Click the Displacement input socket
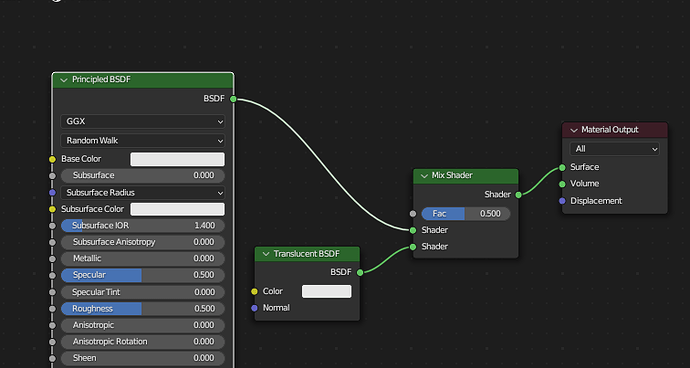The image size is (690, 368). 562,201
